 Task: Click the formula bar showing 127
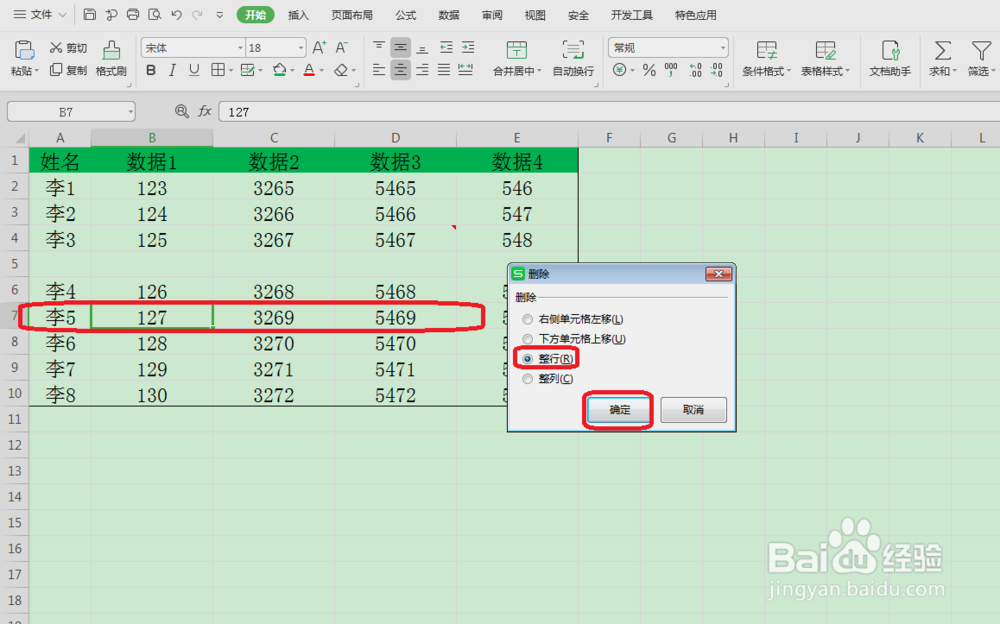tap(609, 112)
